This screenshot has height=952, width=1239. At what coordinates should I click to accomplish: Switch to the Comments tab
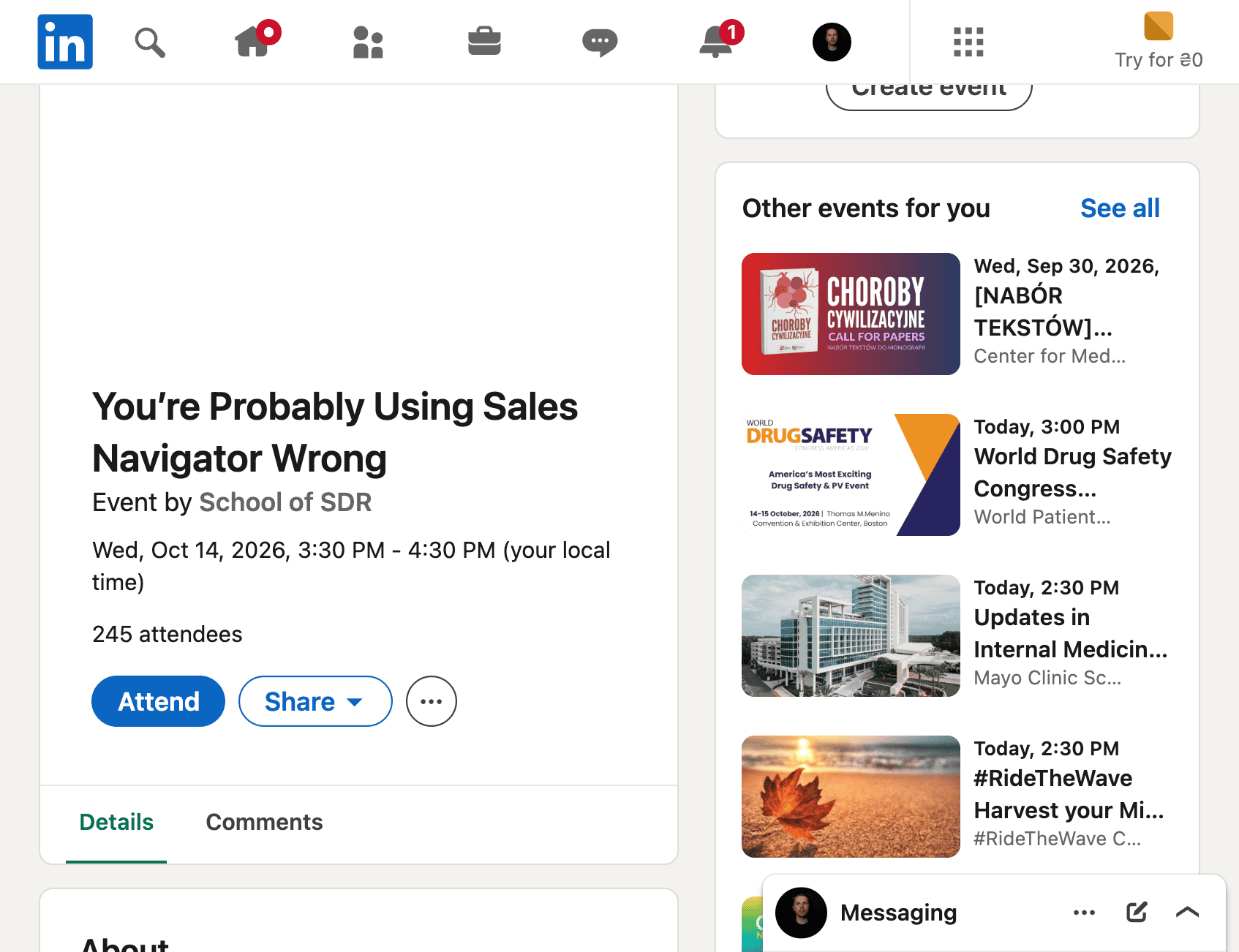(x=264, y=823)
